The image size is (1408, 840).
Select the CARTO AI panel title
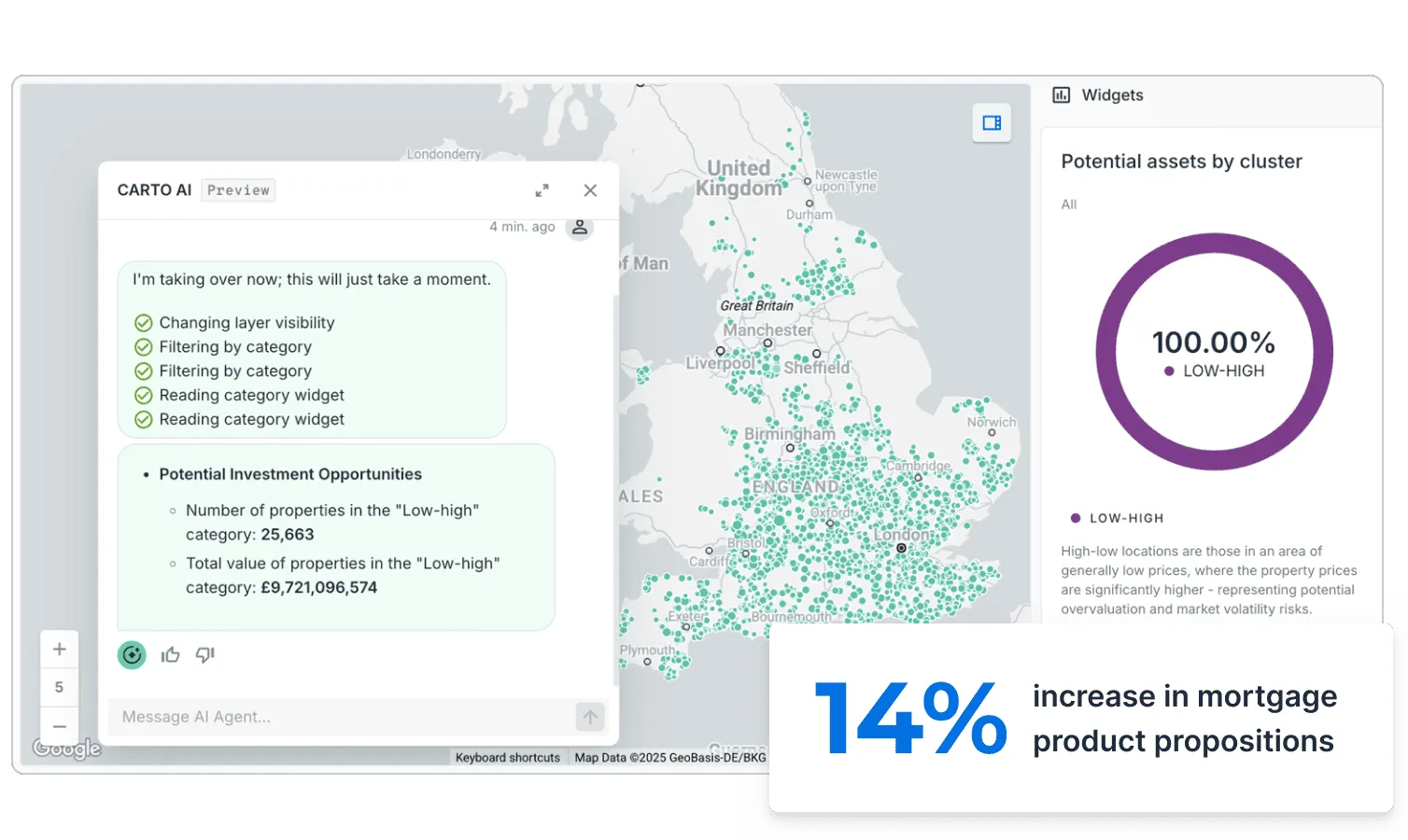point(153,189)
